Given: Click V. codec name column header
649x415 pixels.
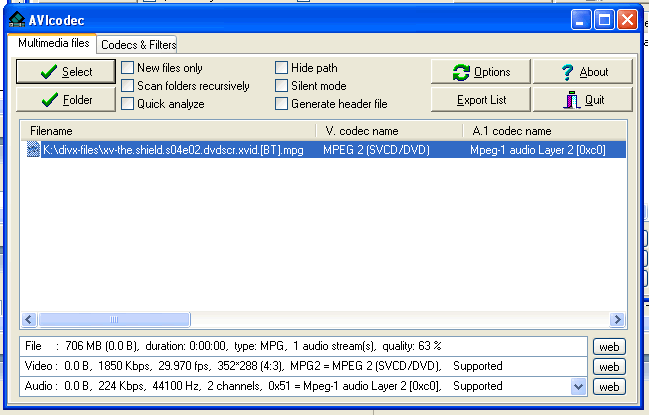Looking at the screenshot, I should (389, 131).
